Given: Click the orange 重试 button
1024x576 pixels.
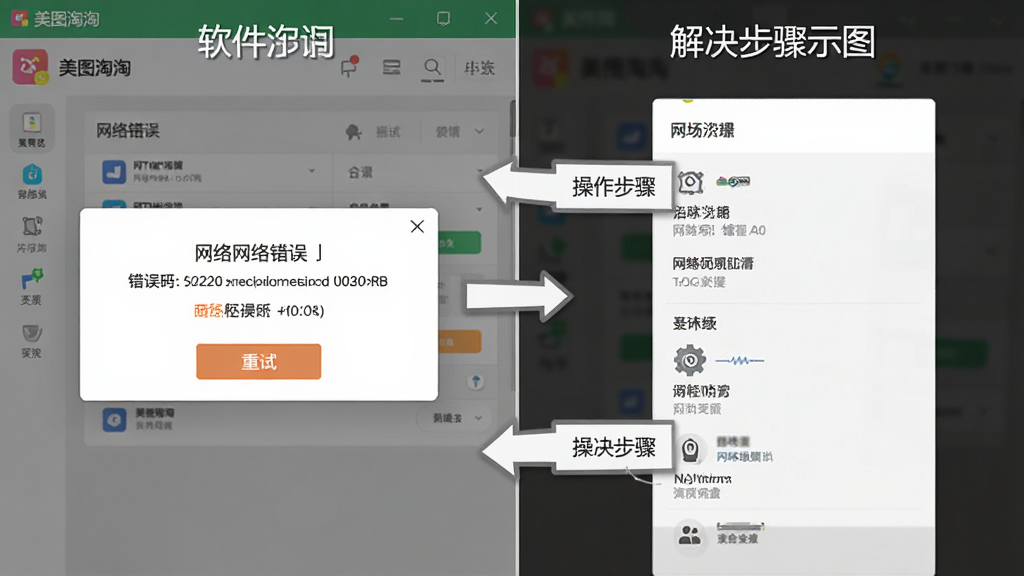Looking at the screenshot, I should click(x=259, y=361).
